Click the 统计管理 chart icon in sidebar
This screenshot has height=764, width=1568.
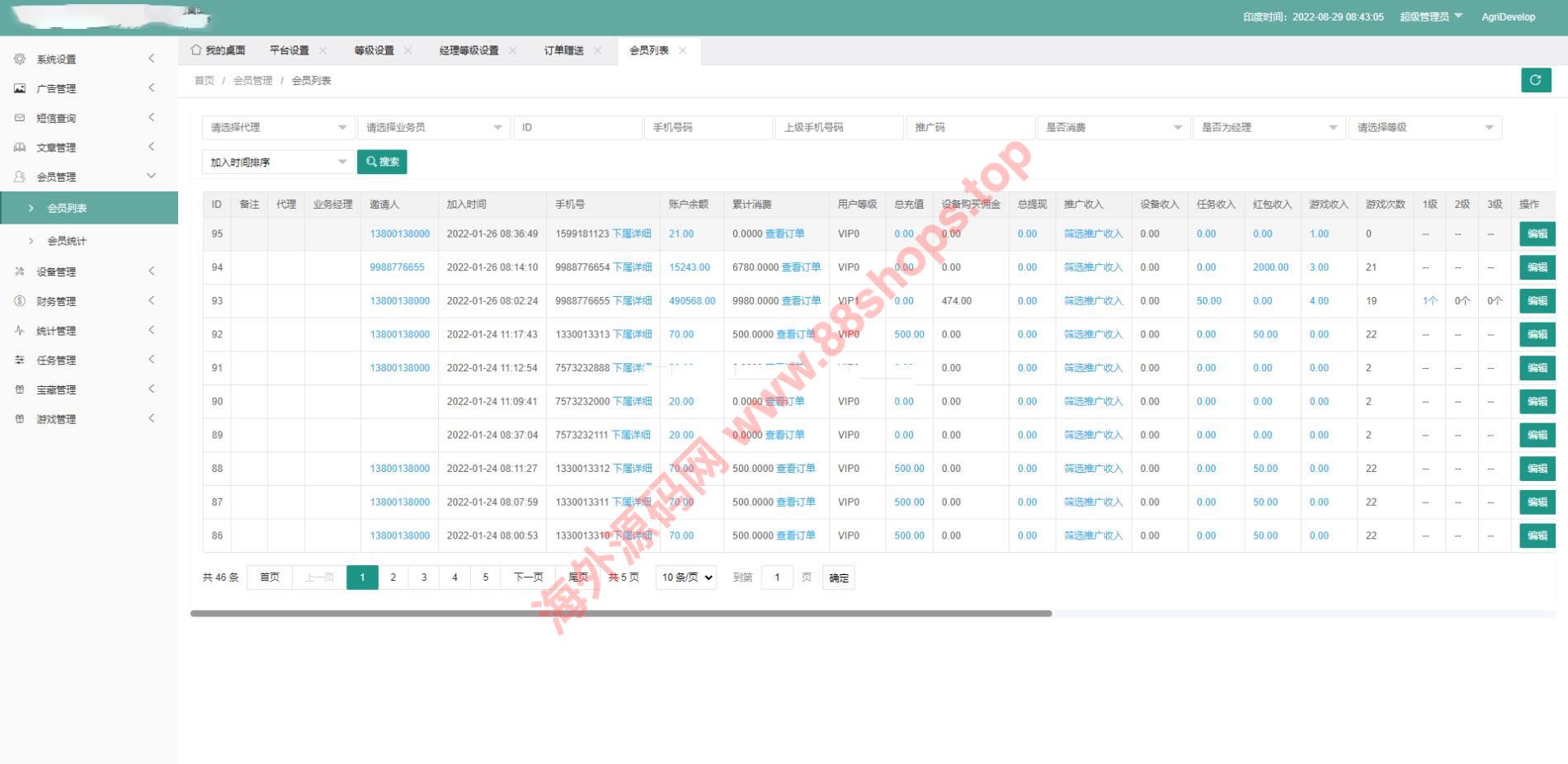(20, 331)
